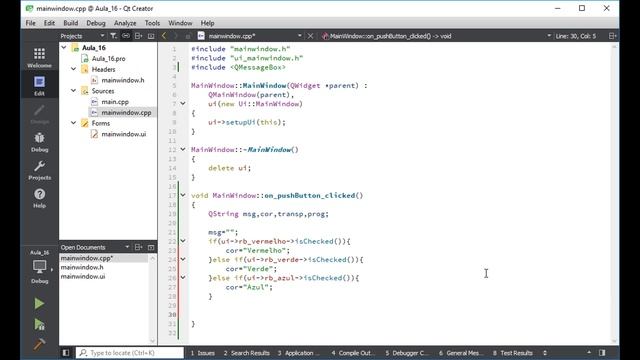The width and height of the screenshot is (640, 360).
Task: Open the Window menu
Action: tap(180, 23)
